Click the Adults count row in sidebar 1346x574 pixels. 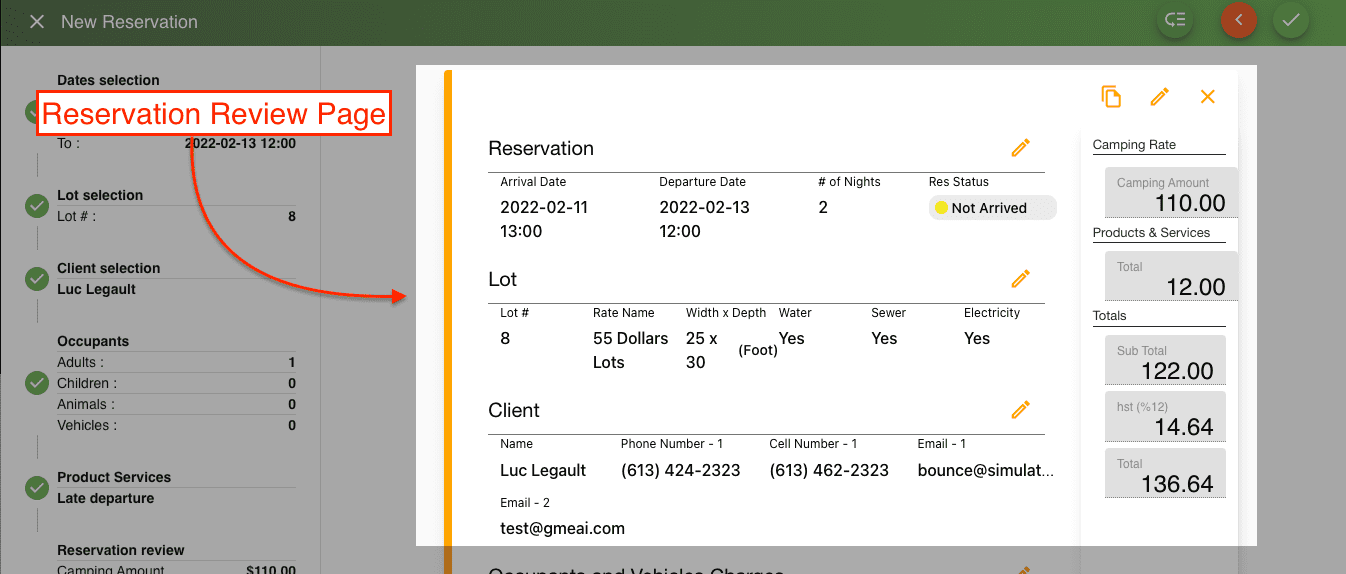click(x=176, y=362)
